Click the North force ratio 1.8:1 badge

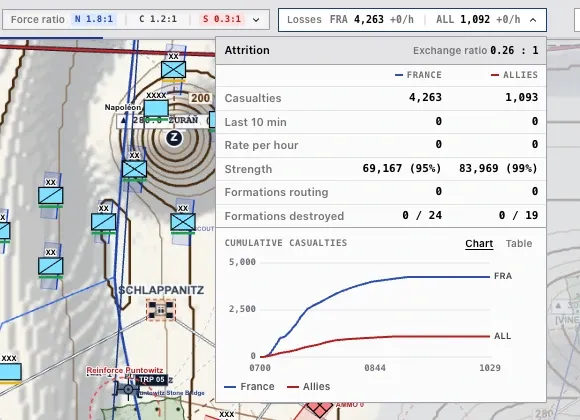click(94, 19)
